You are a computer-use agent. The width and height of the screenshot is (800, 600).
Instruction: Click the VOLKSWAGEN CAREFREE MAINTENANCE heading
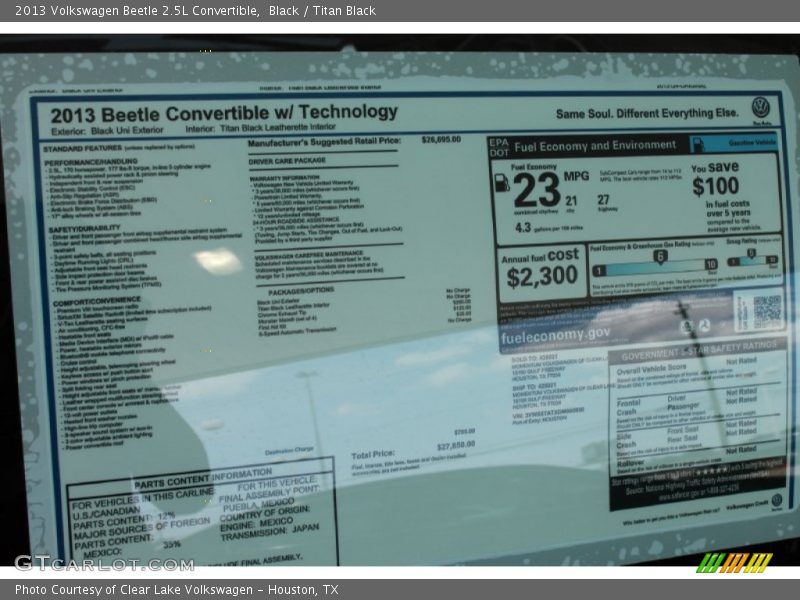pyautogui.click(x=308, y=255)
